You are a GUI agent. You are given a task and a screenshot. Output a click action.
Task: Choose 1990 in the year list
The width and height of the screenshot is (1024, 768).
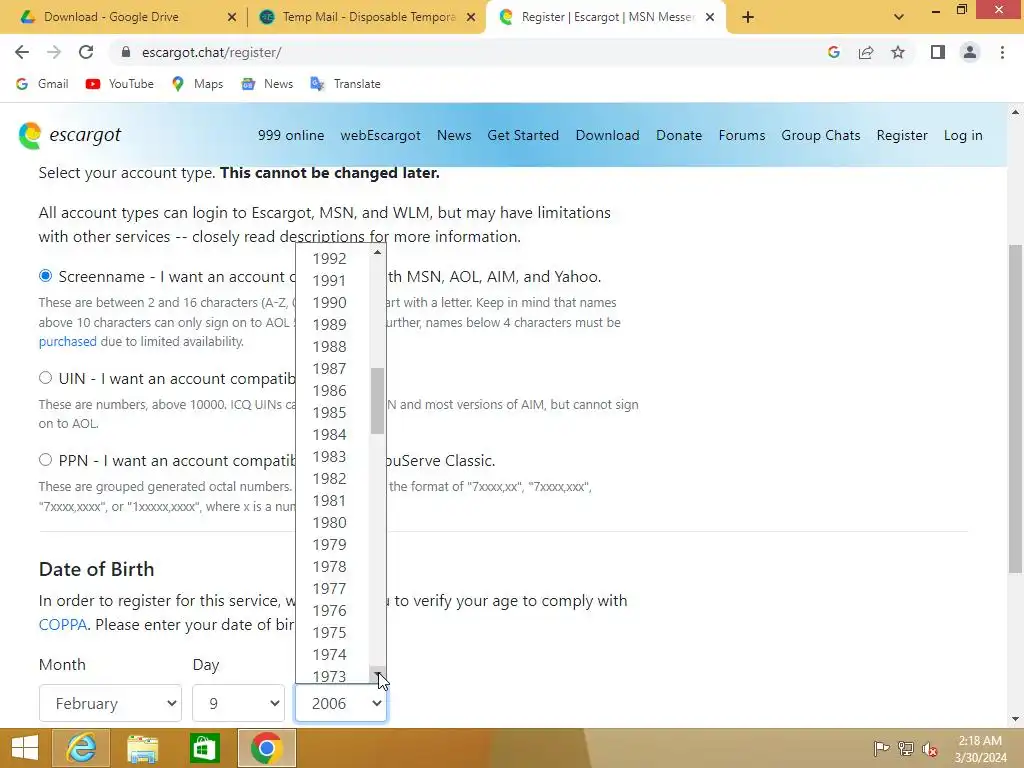(333, 302)
